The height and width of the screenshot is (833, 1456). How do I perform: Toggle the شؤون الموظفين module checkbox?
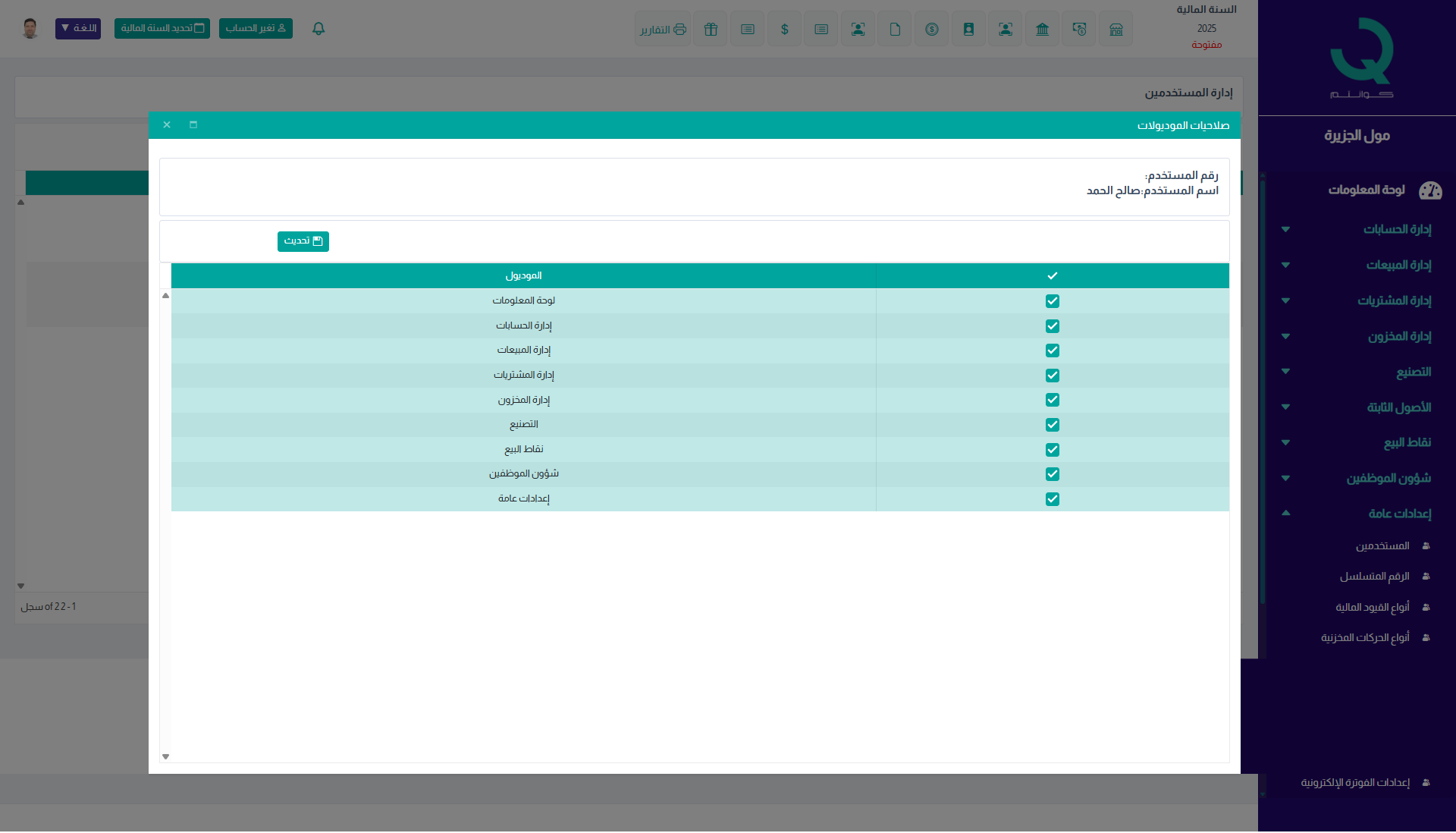1052,474
